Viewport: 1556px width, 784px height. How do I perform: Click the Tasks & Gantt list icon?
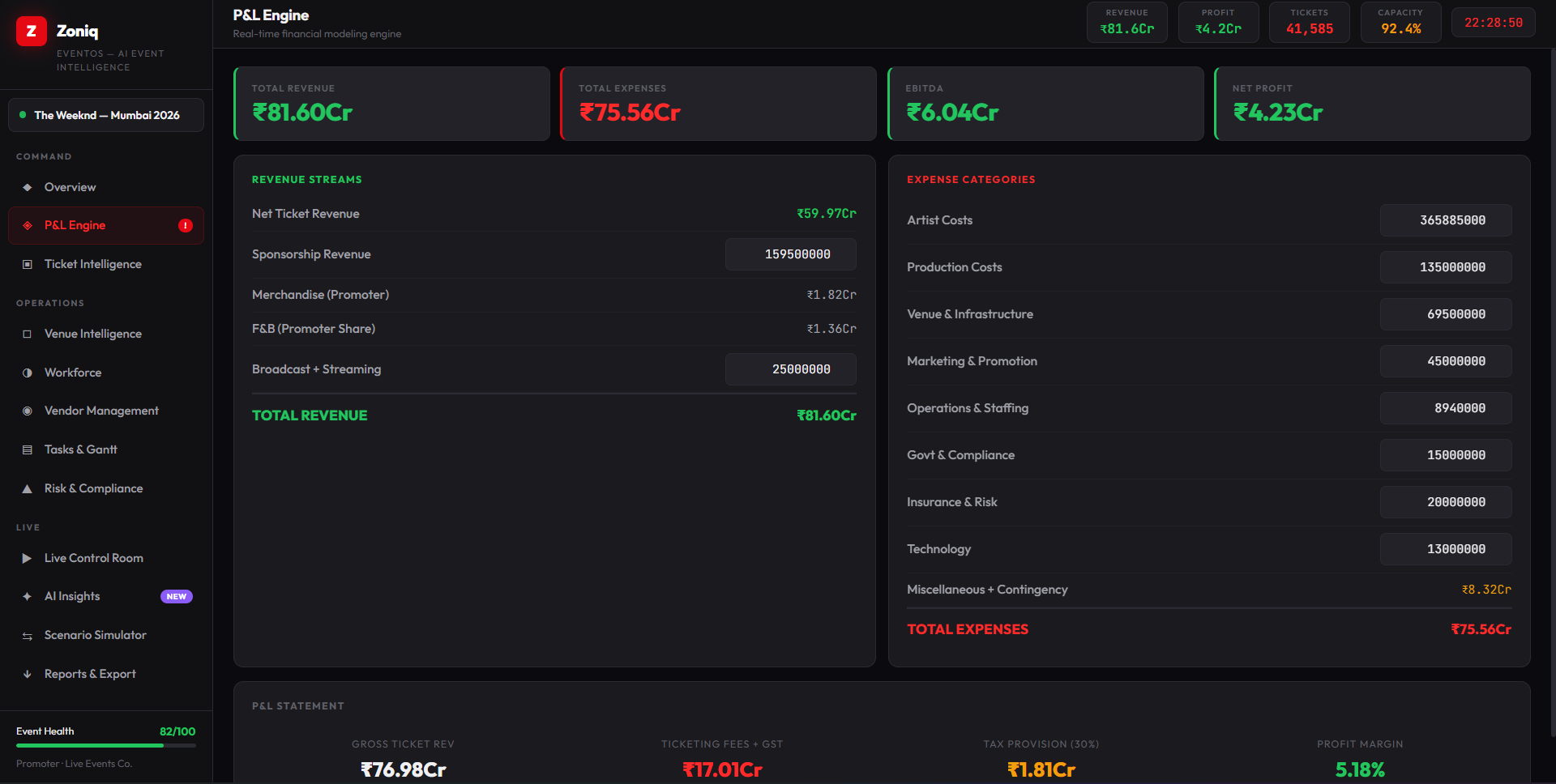[x=28, y=450]
